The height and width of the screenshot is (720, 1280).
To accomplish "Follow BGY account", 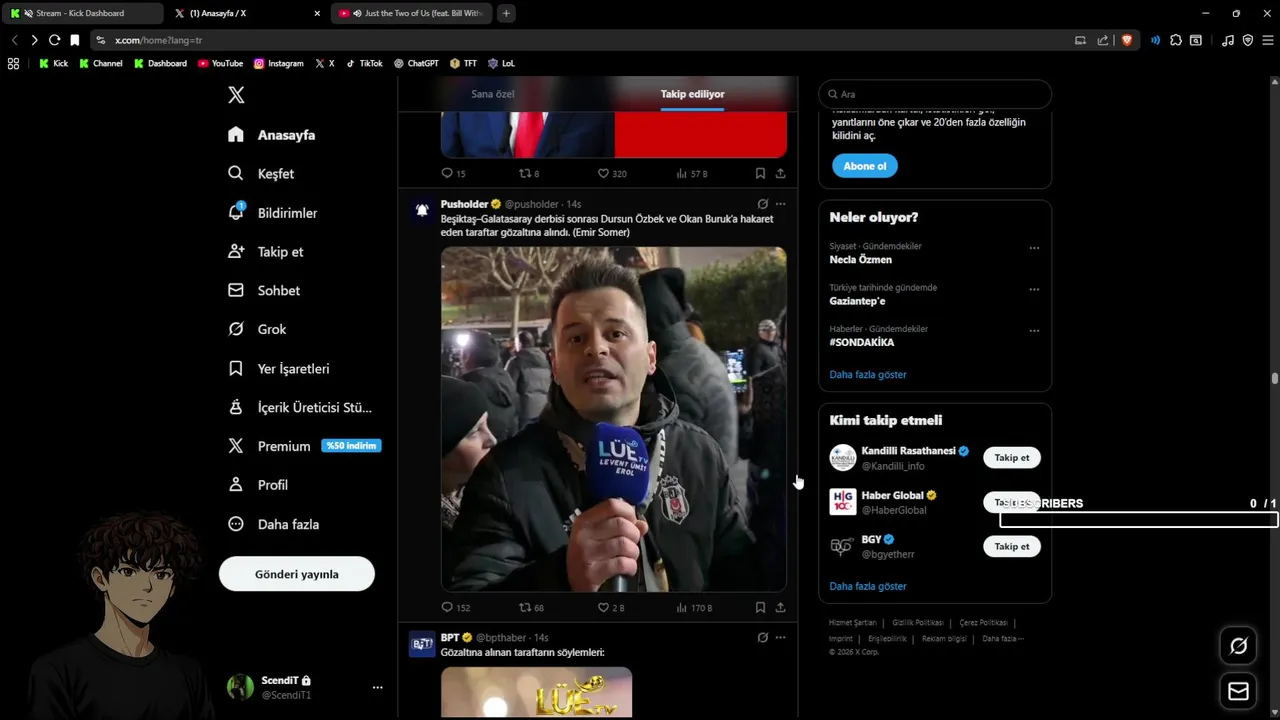I will coord(1011,547).
